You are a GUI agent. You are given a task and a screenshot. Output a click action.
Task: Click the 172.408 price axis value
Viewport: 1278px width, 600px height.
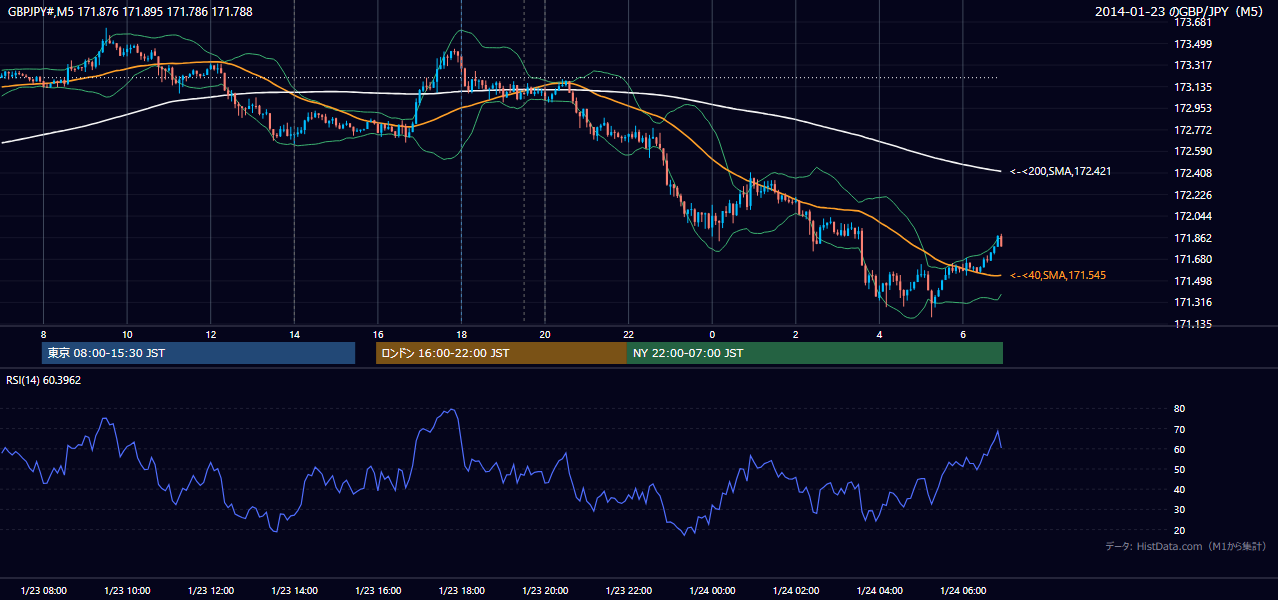click(1193, 173)
